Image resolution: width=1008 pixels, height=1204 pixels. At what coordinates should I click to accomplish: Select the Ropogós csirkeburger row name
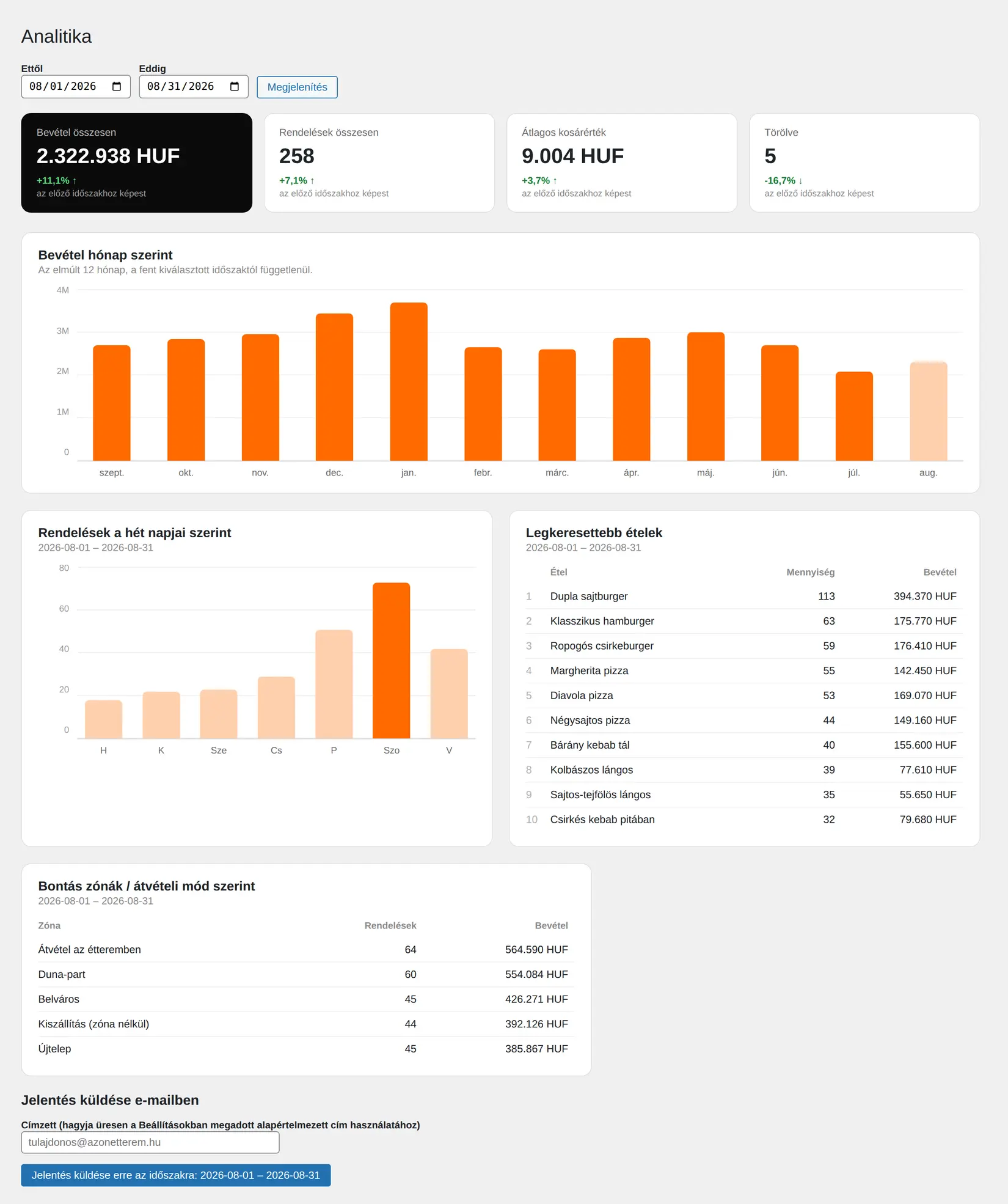[x=602, y=646]
